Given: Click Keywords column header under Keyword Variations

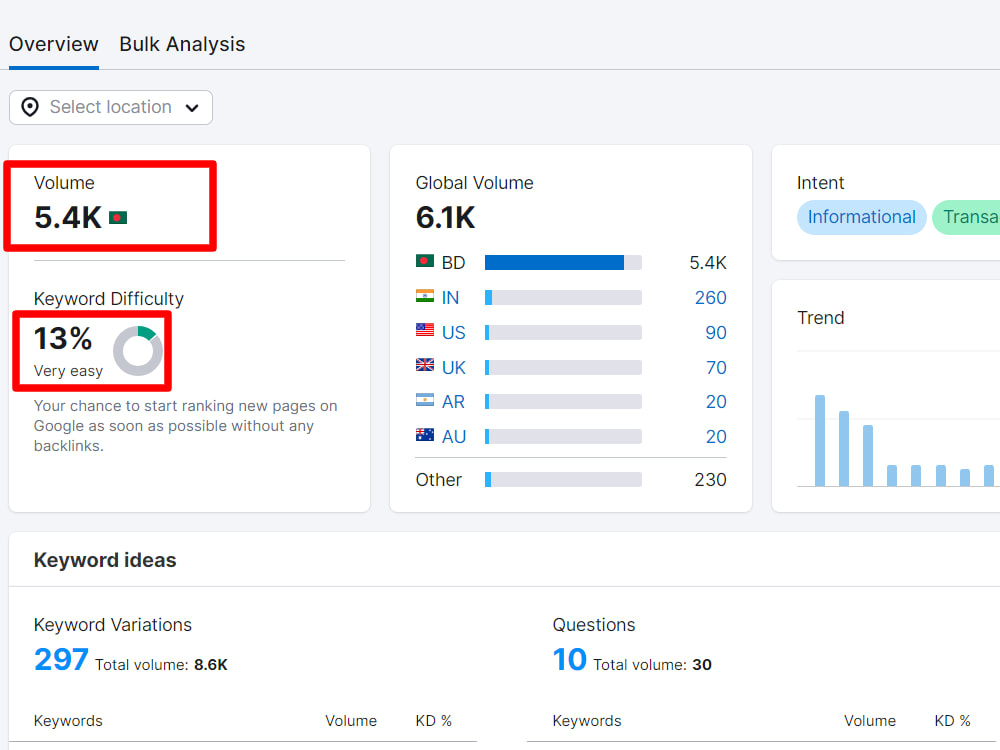Looking at the screenshot, I should click(x=68, y=721).
